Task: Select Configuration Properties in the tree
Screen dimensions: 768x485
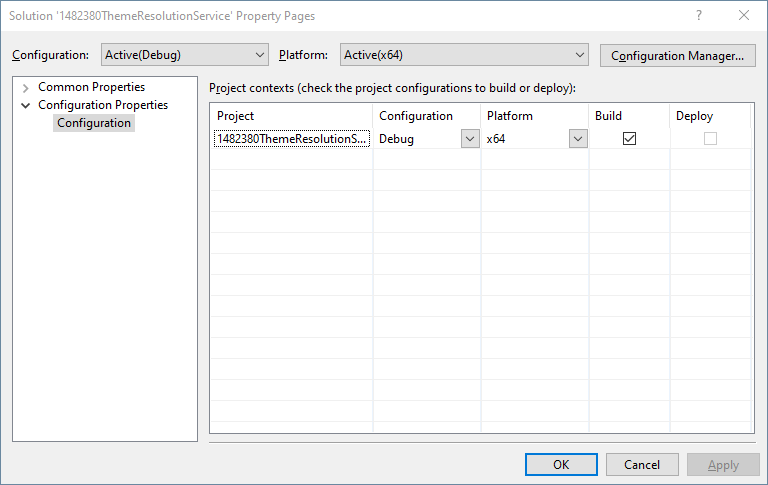Action: (103, 105)
